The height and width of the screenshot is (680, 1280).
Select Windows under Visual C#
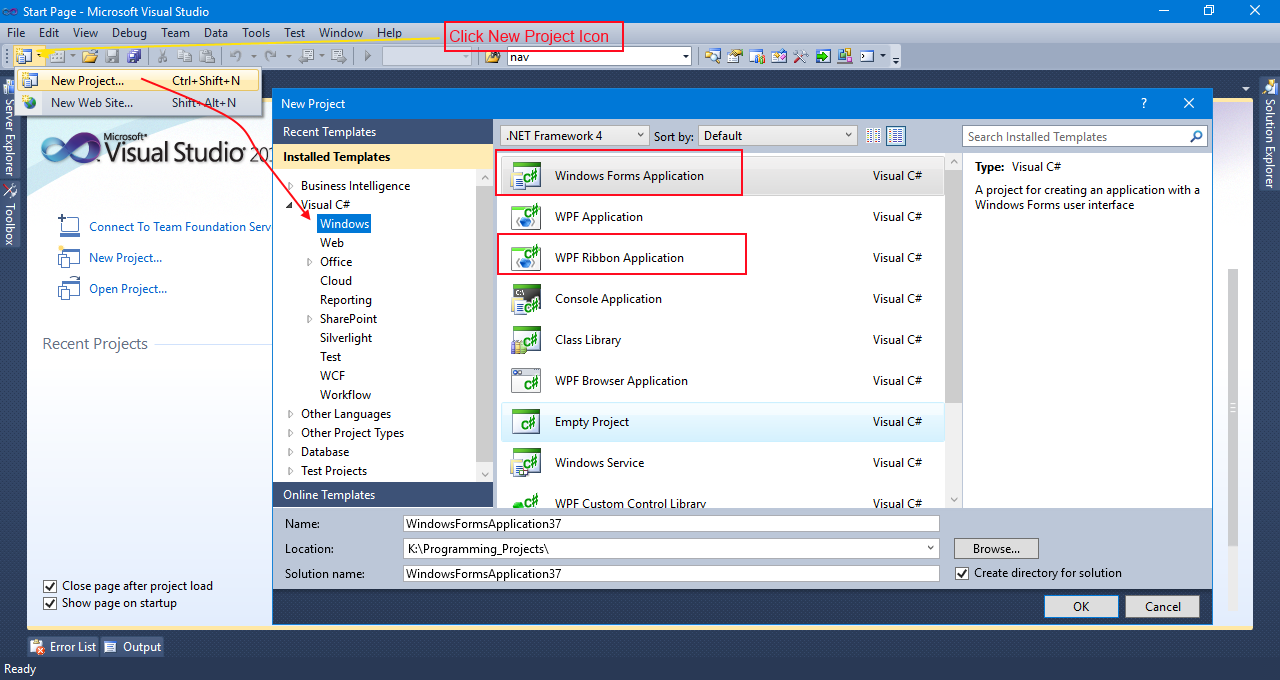click(344, 224)
